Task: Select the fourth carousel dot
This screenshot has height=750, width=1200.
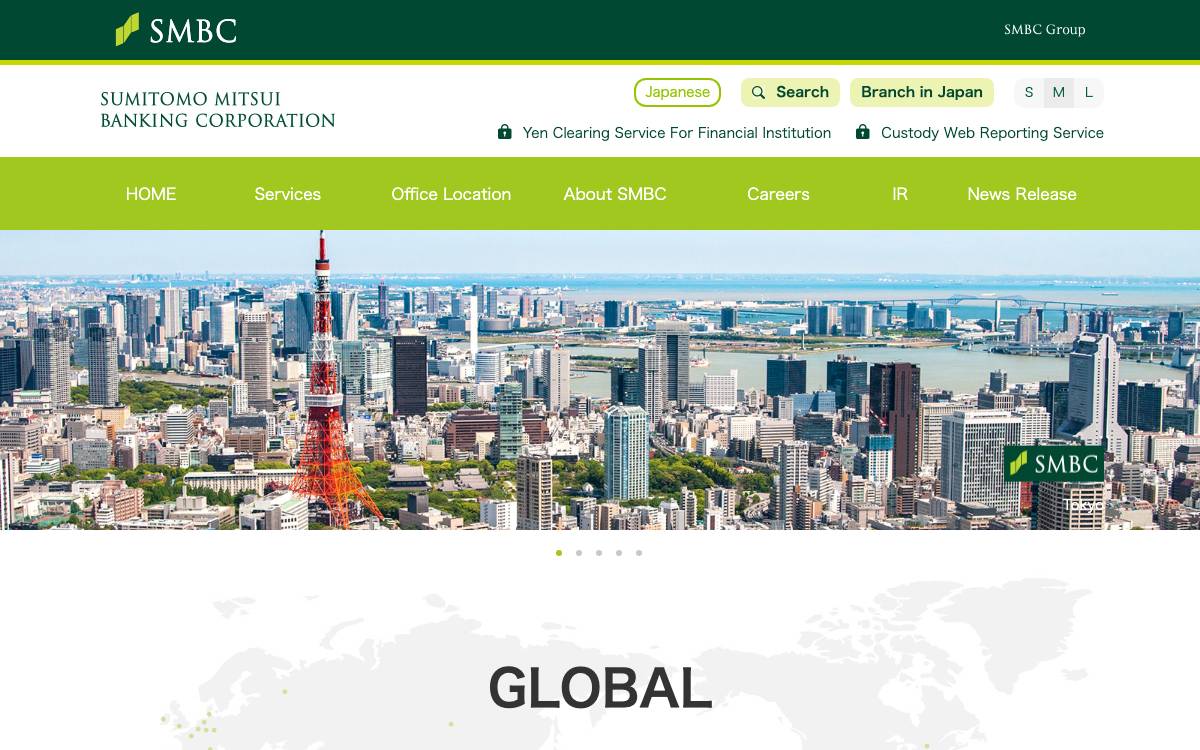Action: (619, 553)
